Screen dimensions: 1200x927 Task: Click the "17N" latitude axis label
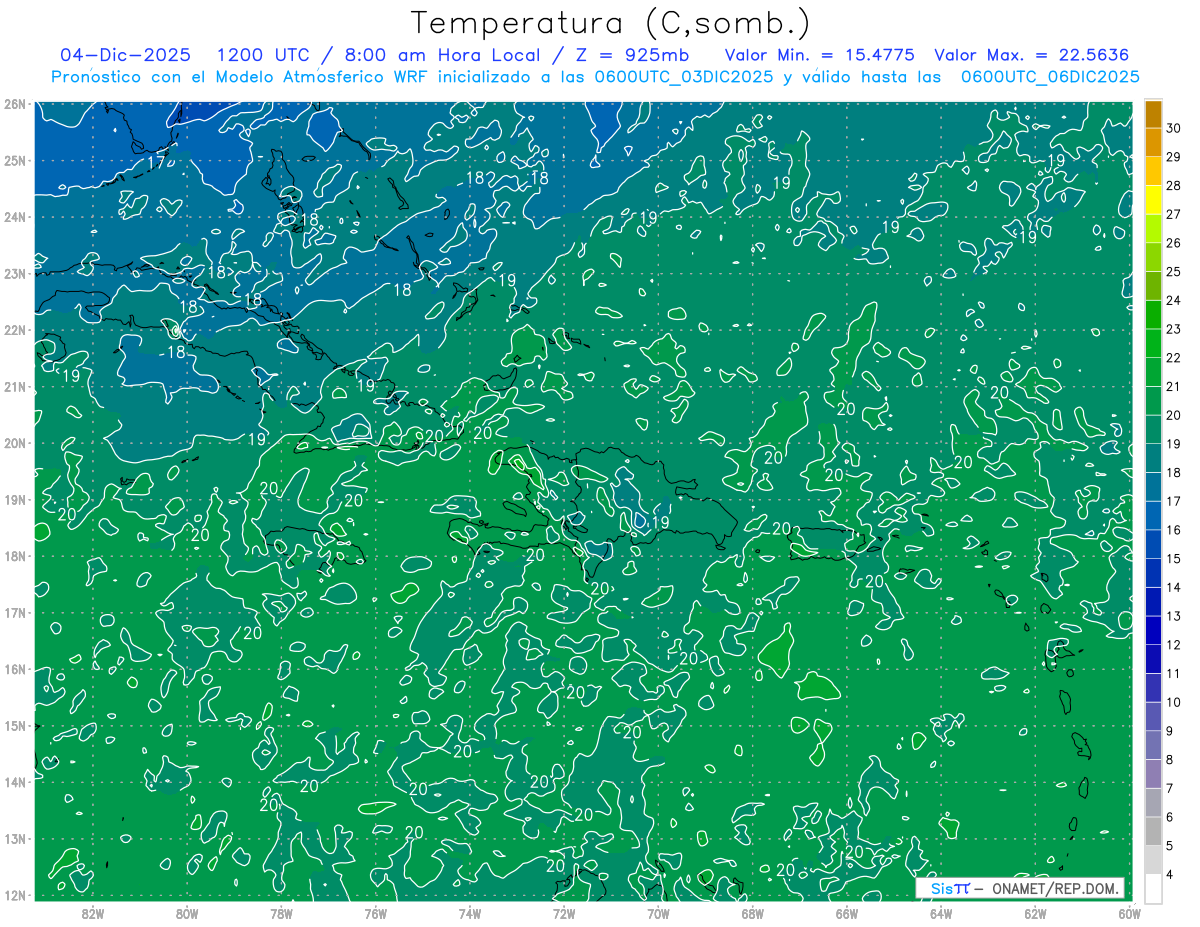tap(15, 613)
